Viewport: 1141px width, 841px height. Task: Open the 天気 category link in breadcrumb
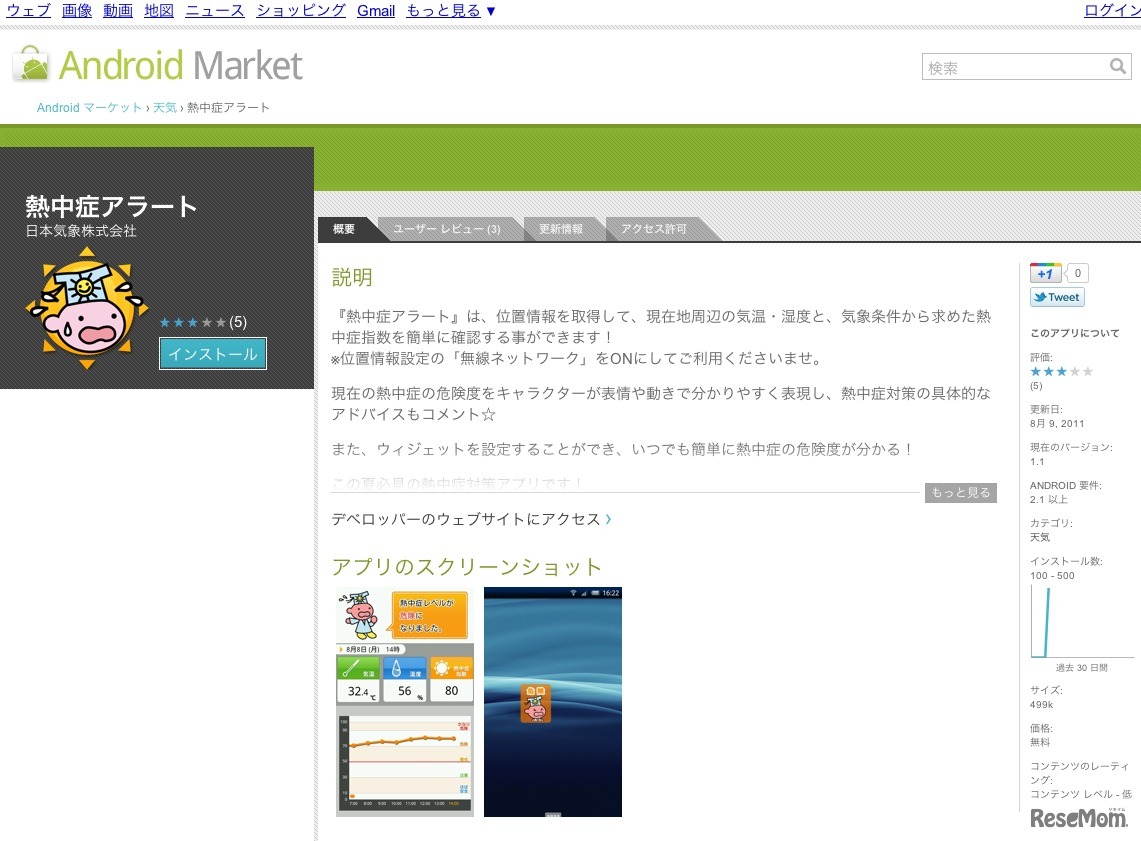pyautogui.click(x=164, y=106)
